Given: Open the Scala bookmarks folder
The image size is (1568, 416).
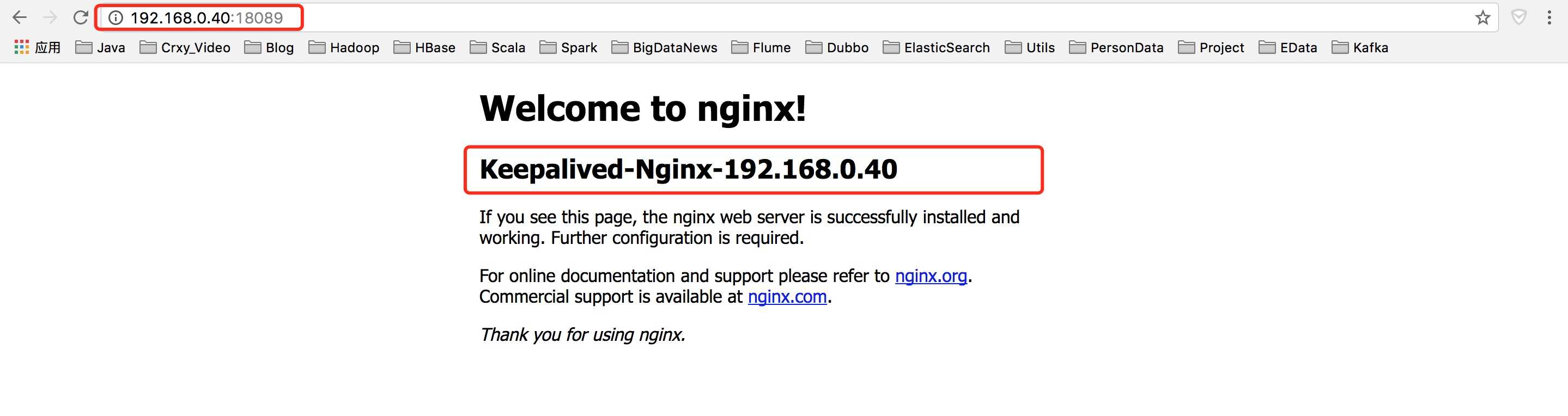Looking at the screenshot, I should pos(497,47).
